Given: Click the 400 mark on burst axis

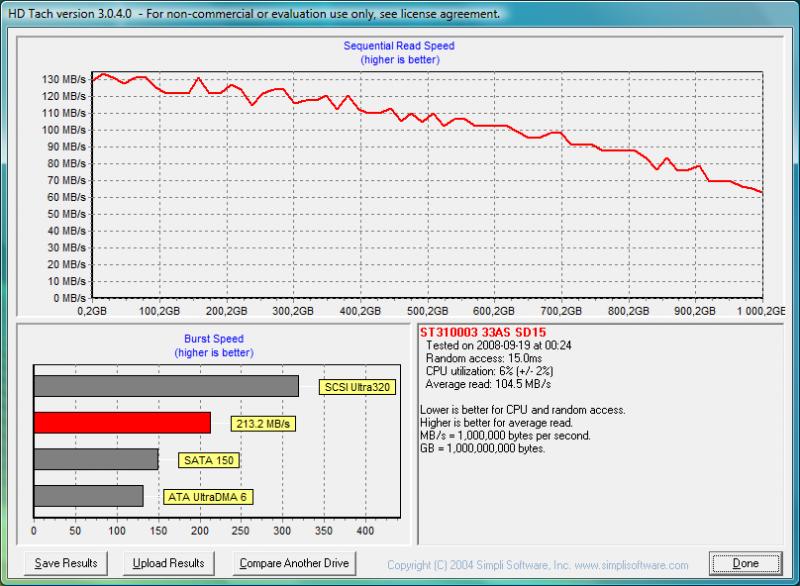Looking at the screenshot, I should 365,531.
